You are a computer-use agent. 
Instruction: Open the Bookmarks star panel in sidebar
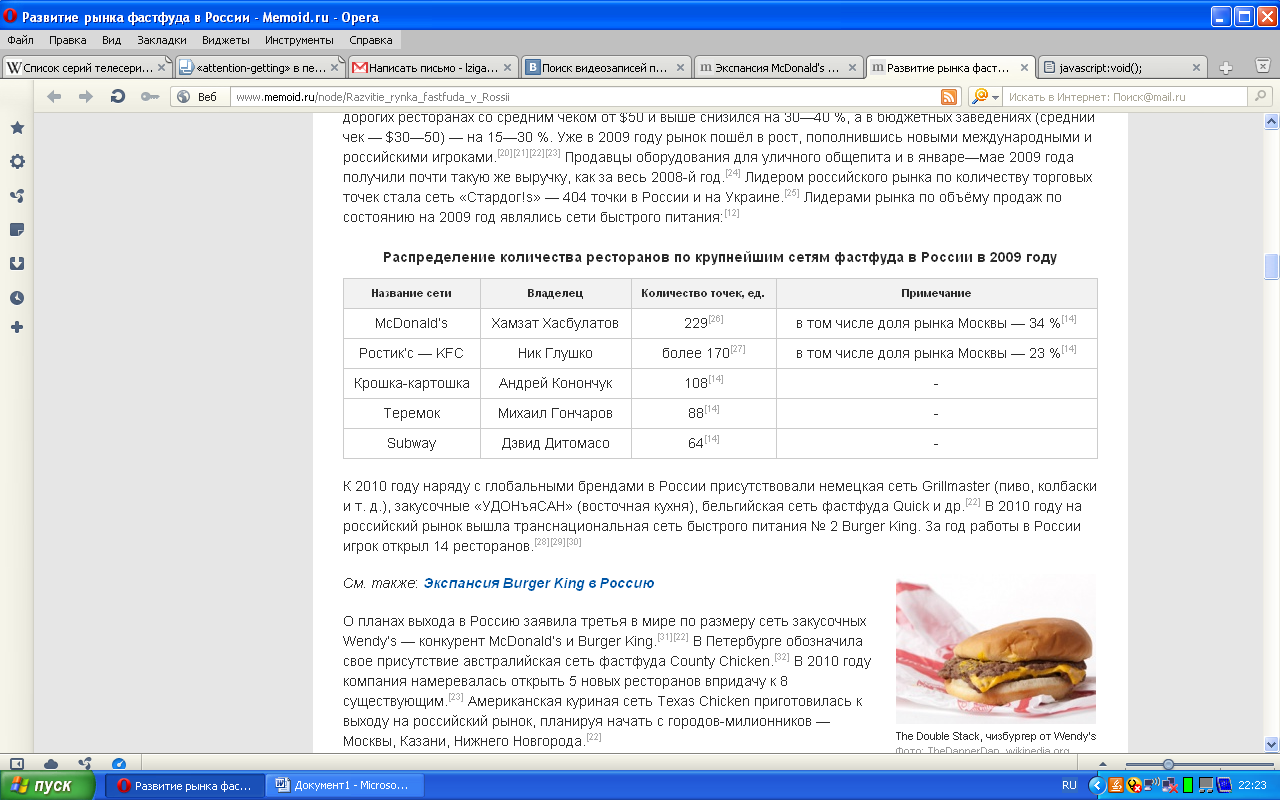[x=17, y=128]
